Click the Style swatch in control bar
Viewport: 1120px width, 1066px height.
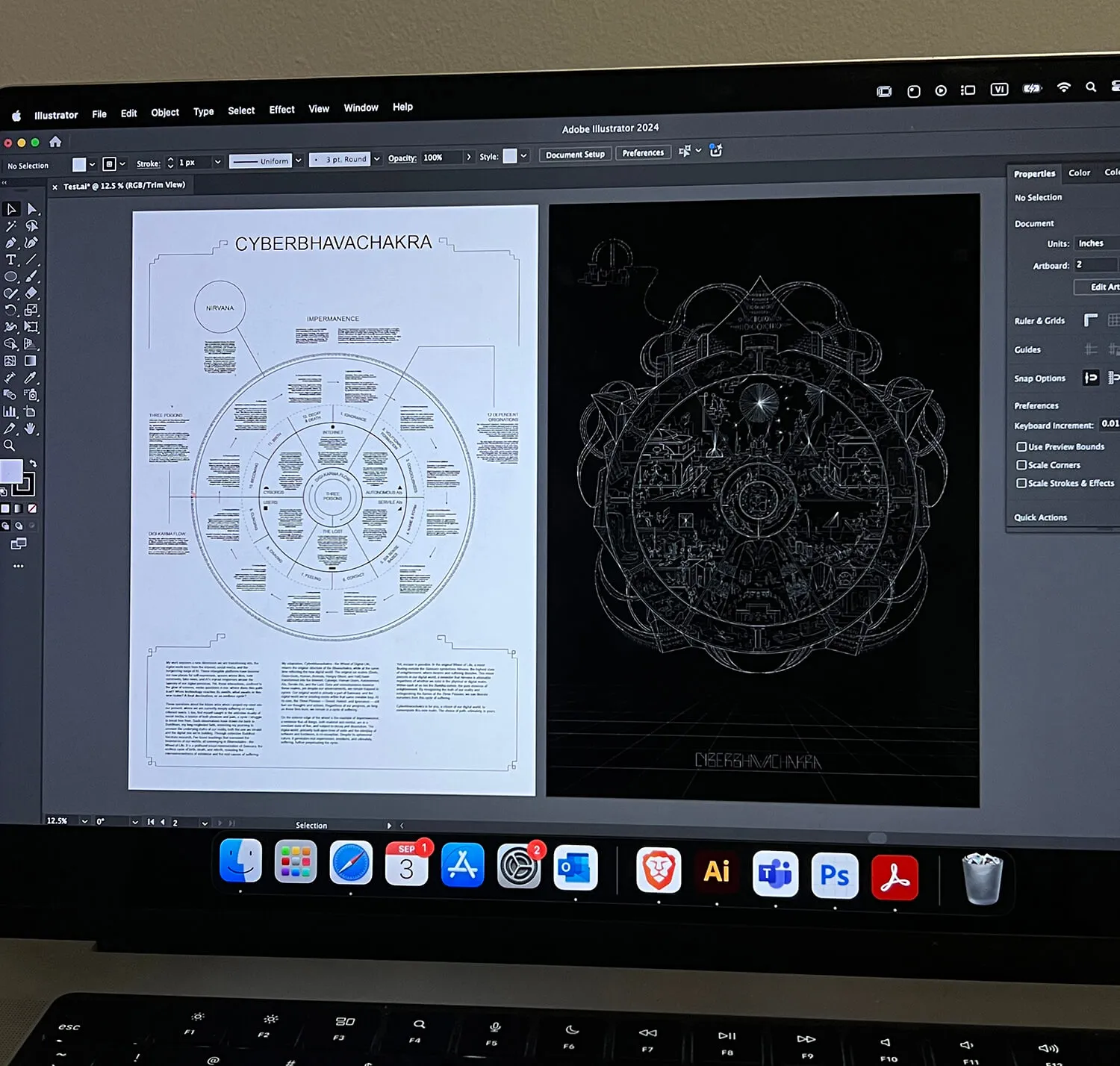click(510, 156)
